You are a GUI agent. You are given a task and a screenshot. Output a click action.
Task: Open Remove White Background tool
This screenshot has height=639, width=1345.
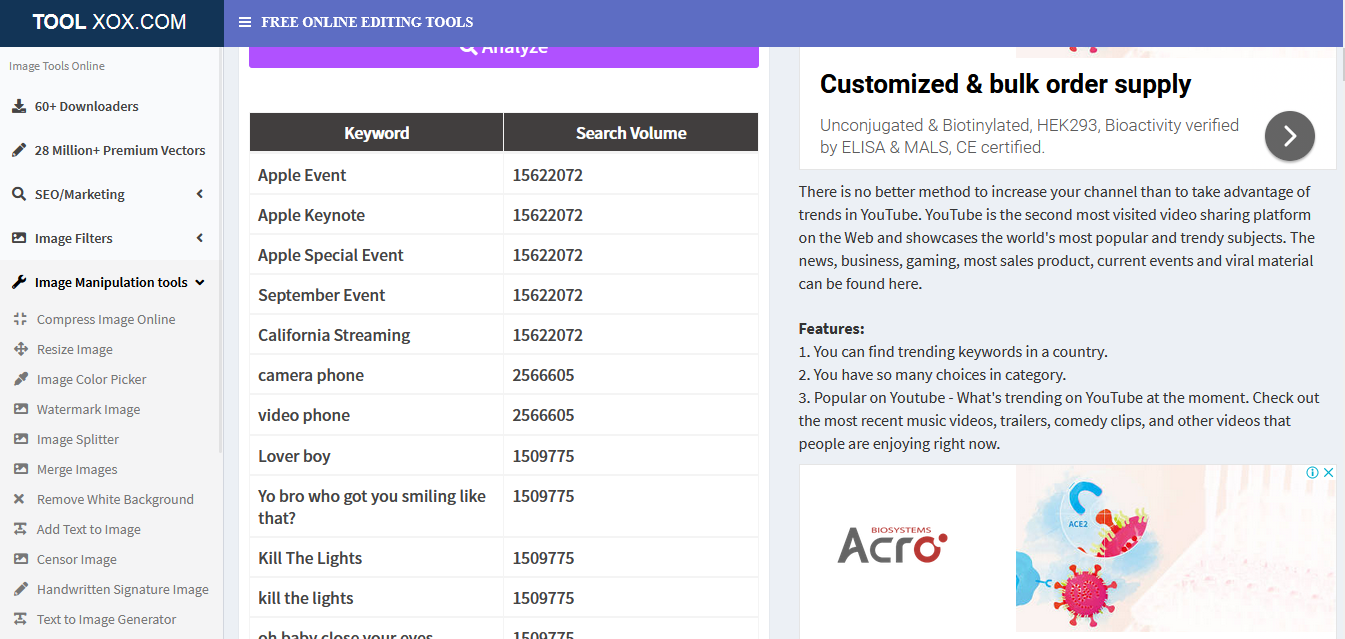115,499
